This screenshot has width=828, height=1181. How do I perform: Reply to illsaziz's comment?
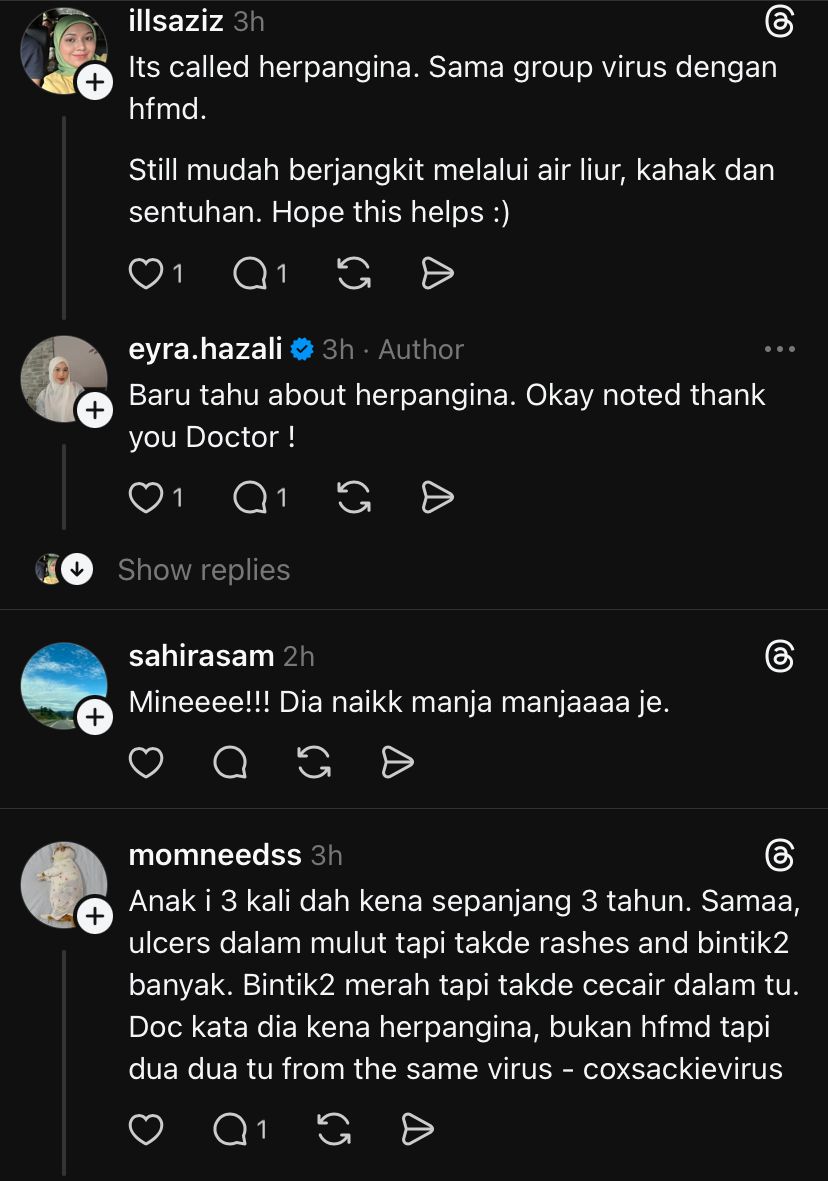click(251, 273)
